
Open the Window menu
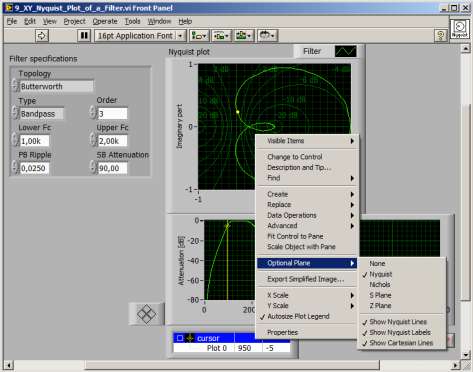(159, 21)
